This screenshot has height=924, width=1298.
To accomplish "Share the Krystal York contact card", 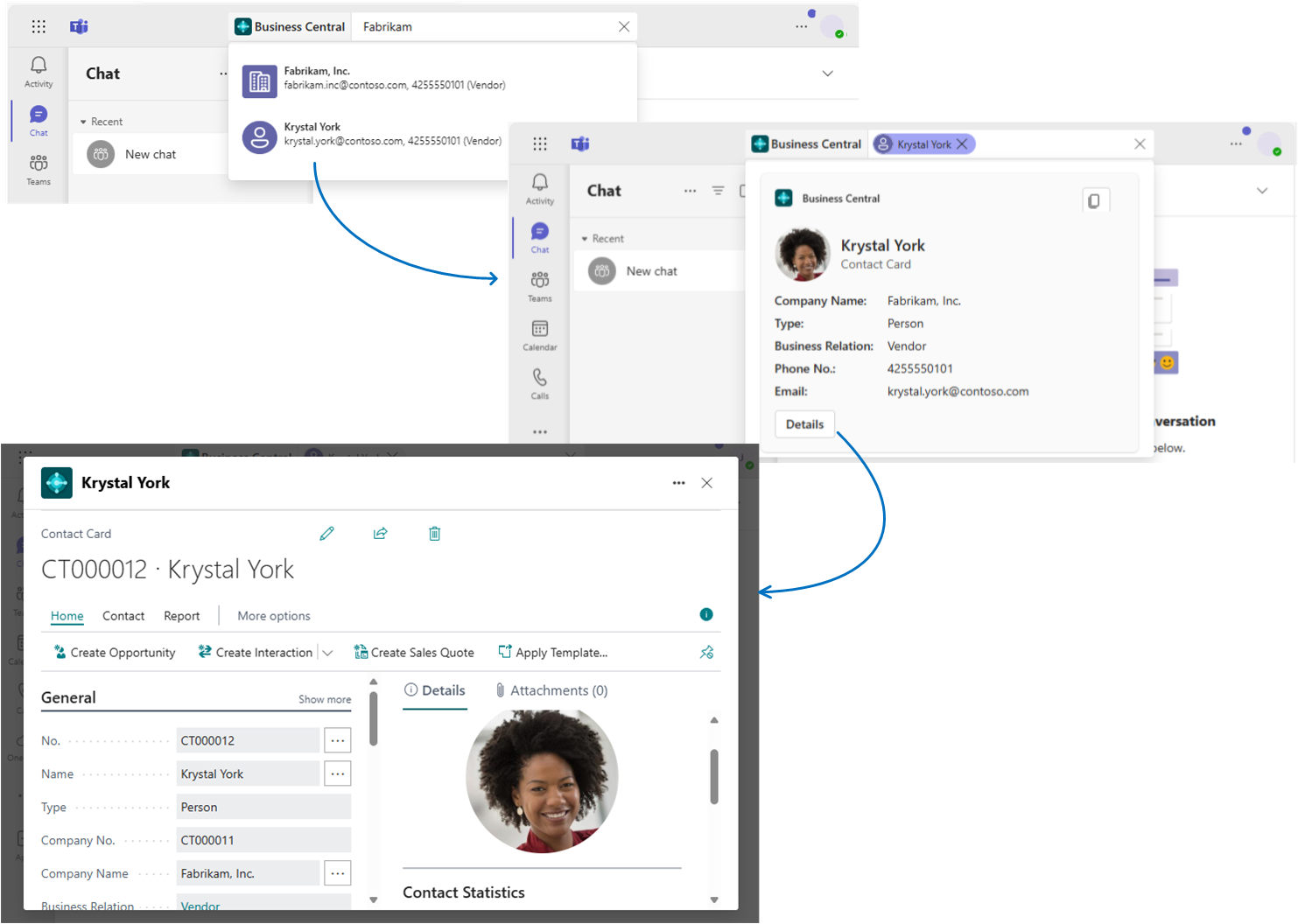I will pos(380,533).
